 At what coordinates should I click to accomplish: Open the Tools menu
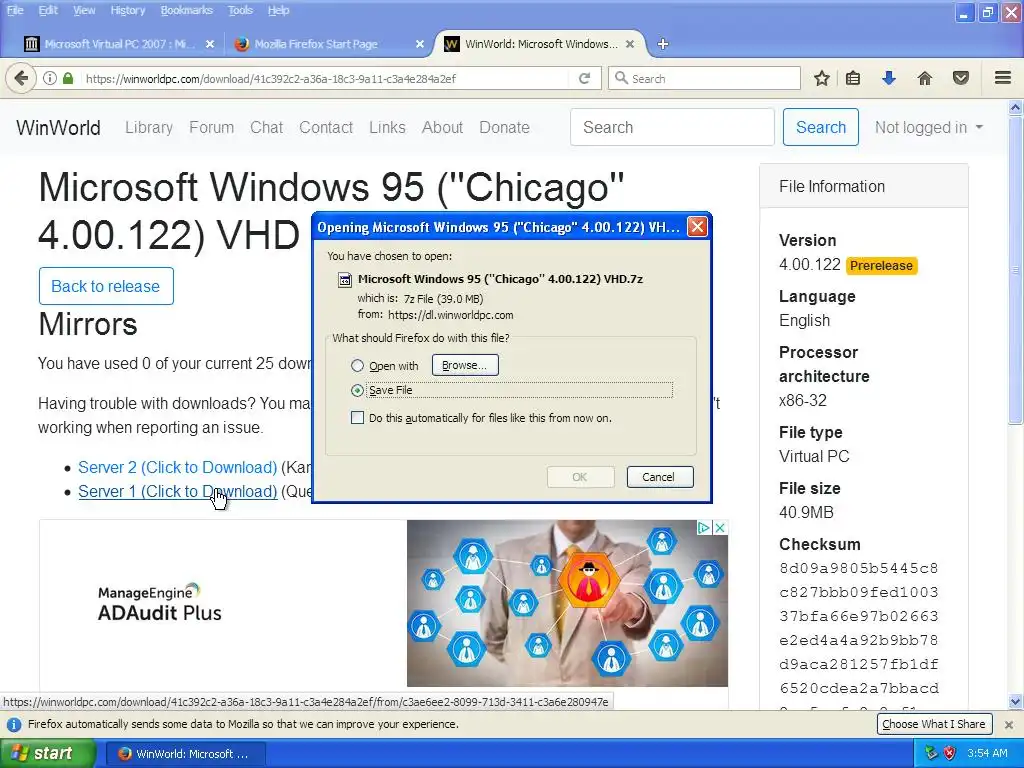(x=240, y=10)
